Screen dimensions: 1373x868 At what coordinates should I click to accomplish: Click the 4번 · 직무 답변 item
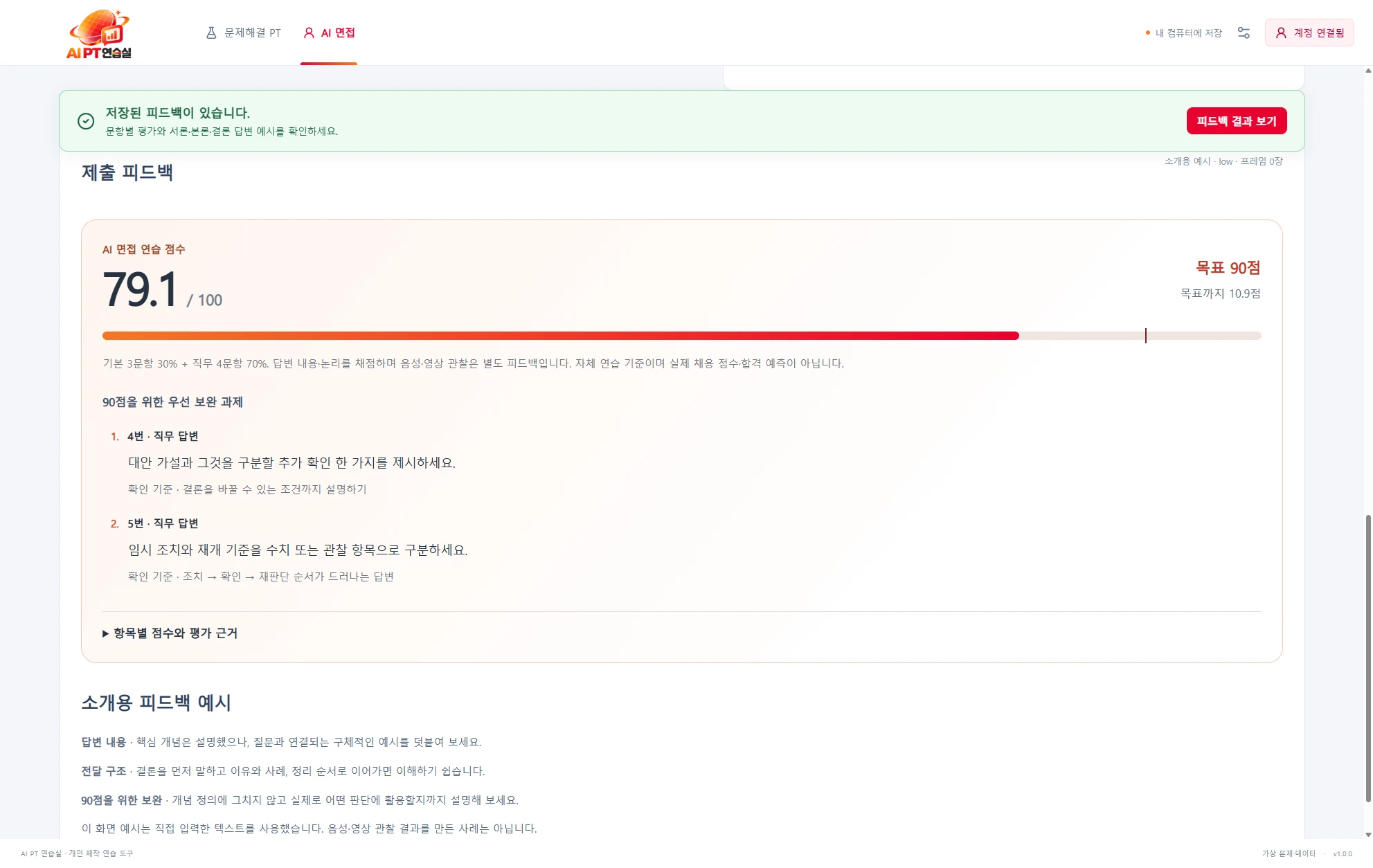[163, 436]
